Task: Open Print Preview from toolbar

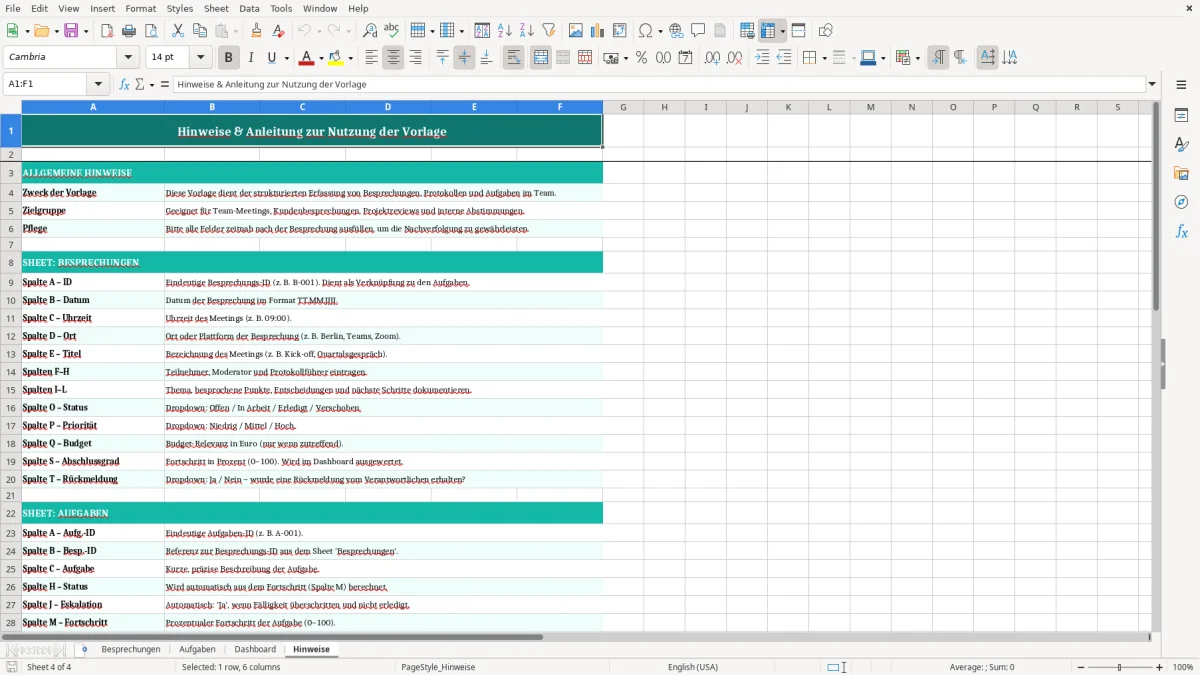Action: (x=150, y=31)
